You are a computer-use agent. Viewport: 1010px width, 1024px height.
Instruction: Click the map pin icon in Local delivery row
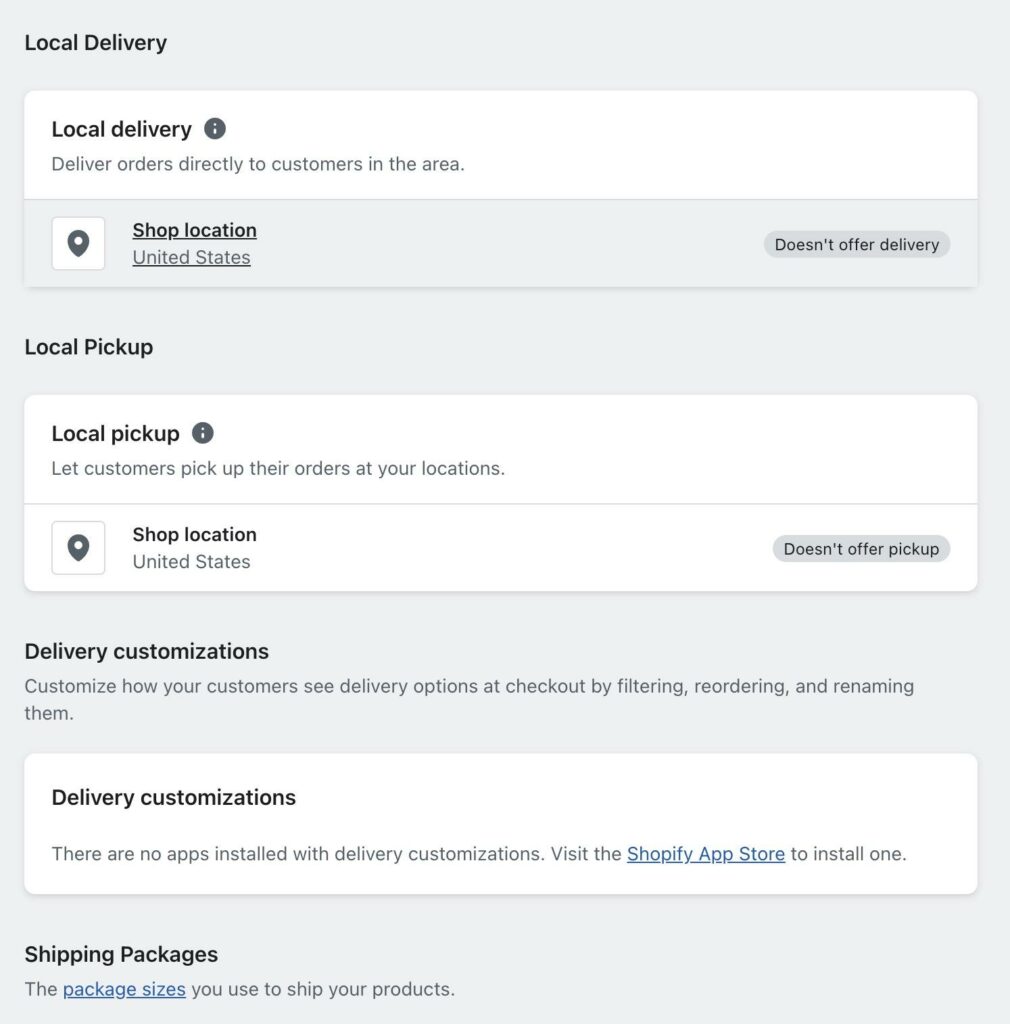pyautogui.click(x=78, y=244)
